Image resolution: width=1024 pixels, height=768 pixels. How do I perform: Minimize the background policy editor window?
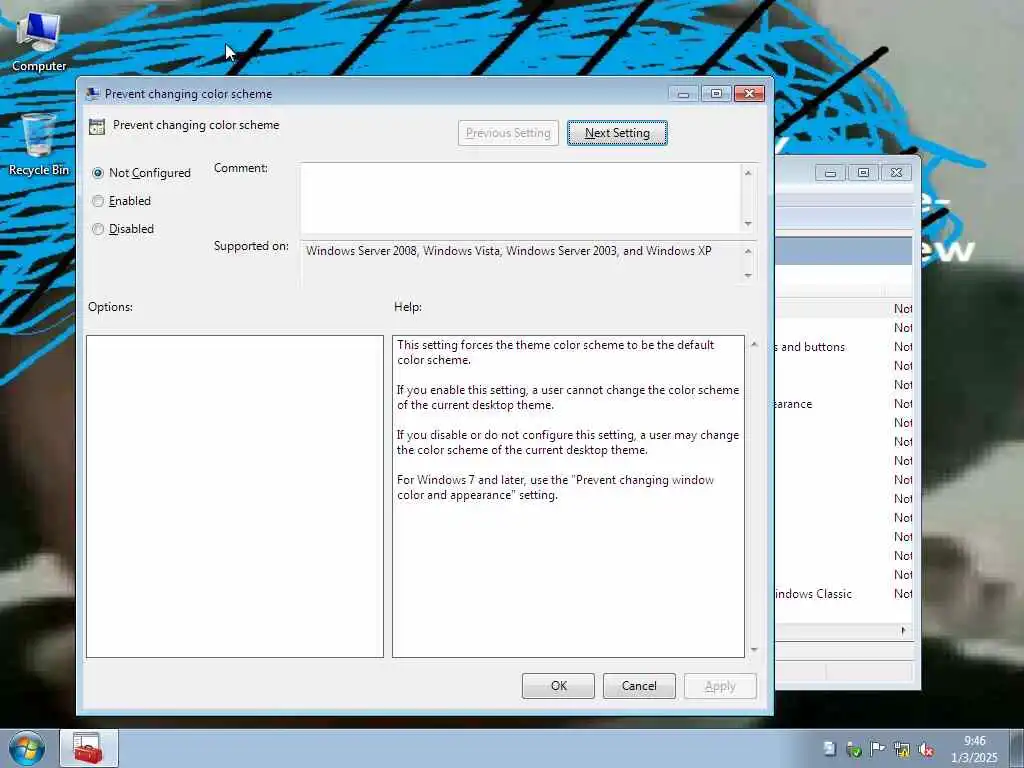click(x=830, y=173)
